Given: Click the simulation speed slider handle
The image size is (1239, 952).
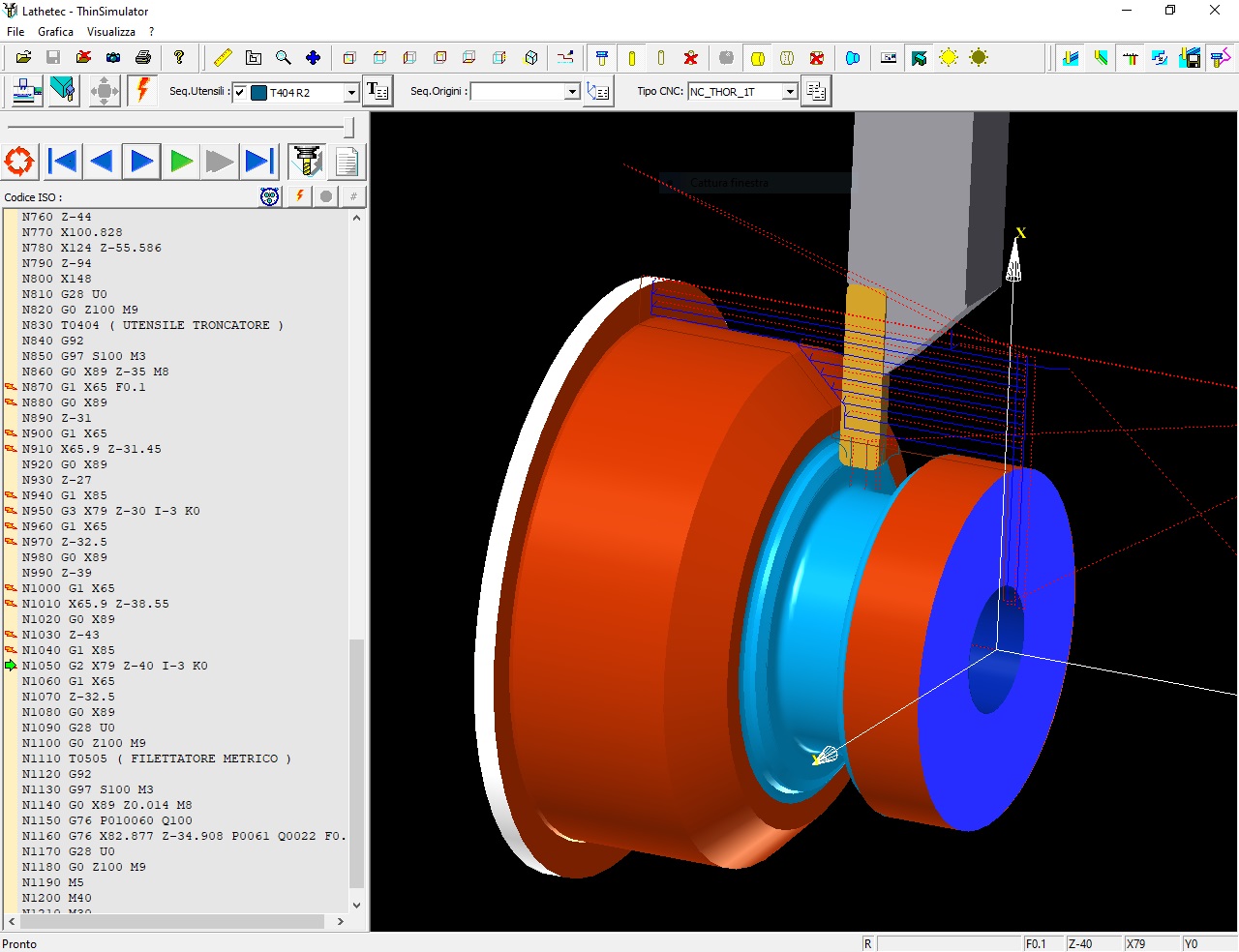Looking at the screenshot, I should pos(349,127).
